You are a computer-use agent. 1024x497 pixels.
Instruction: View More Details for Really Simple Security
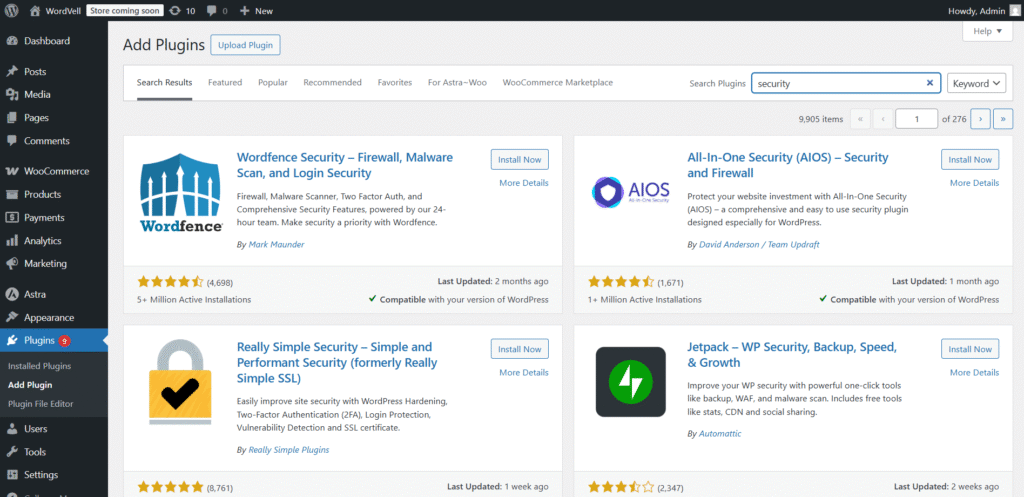tap(524, 372)
